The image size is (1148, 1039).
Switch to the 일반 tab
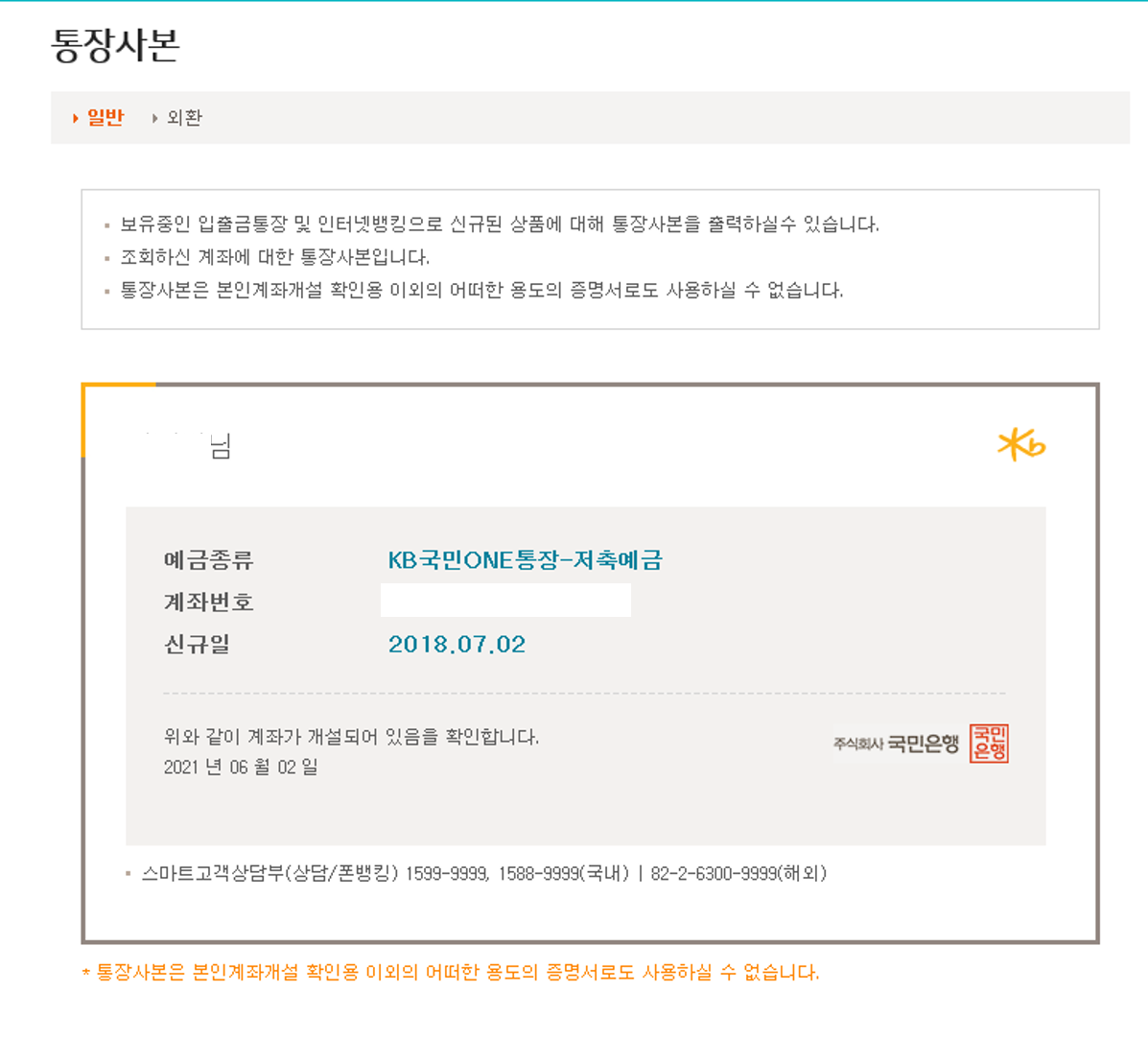click(x=105, y=117)
